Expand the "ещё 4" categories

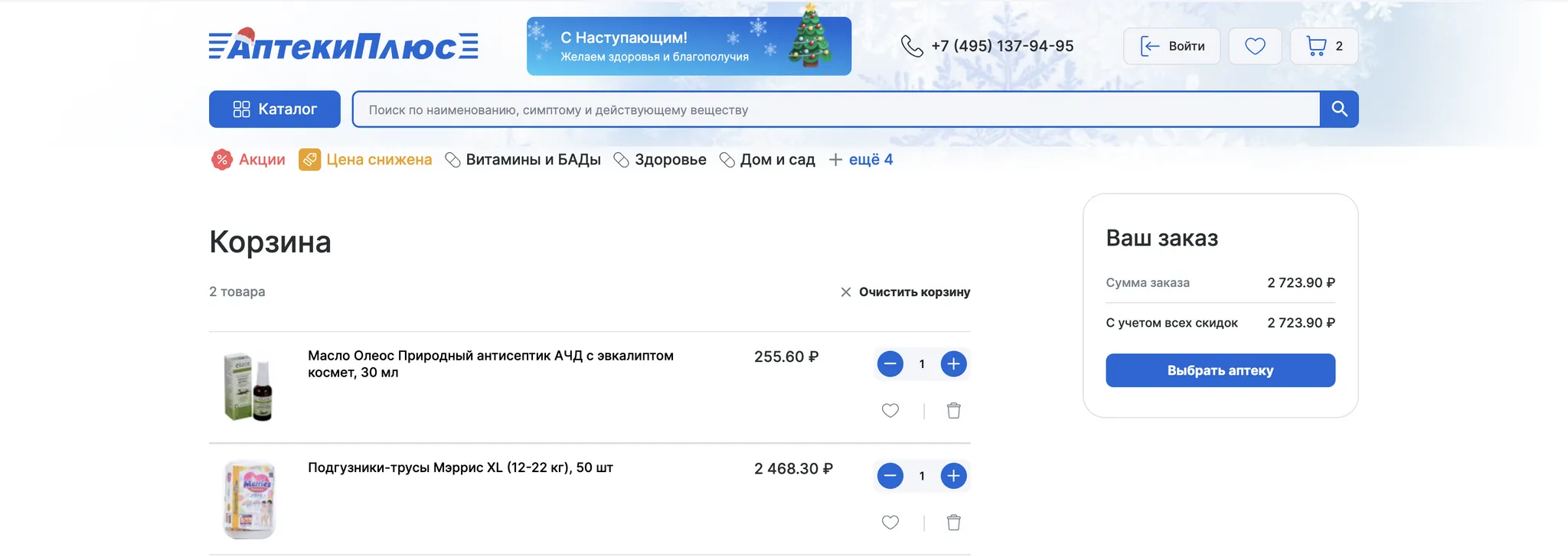[x=861, y=160]
